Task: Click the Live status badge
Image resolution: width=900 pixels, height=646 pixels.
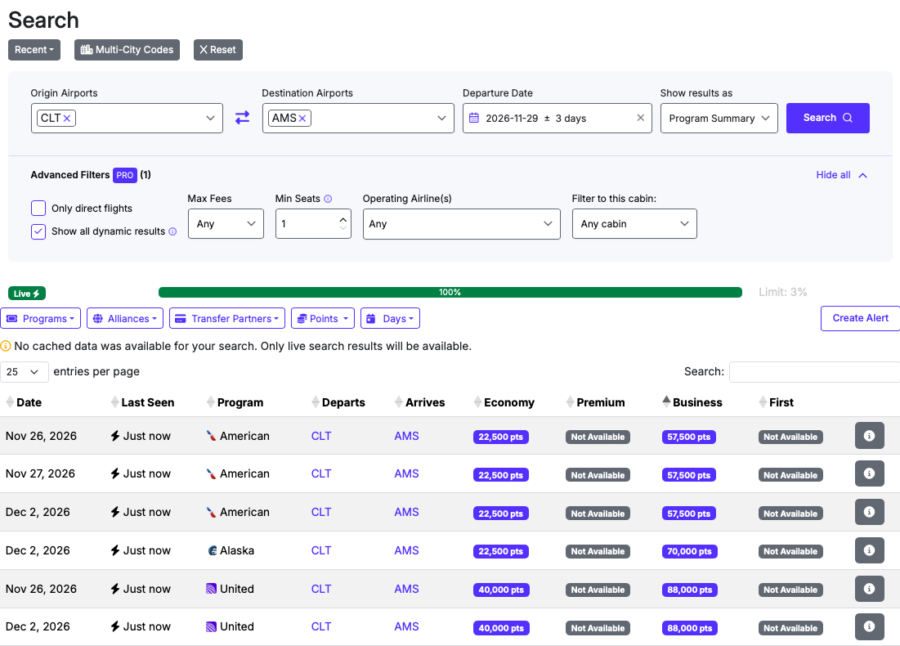Action: tap(27, 293)
